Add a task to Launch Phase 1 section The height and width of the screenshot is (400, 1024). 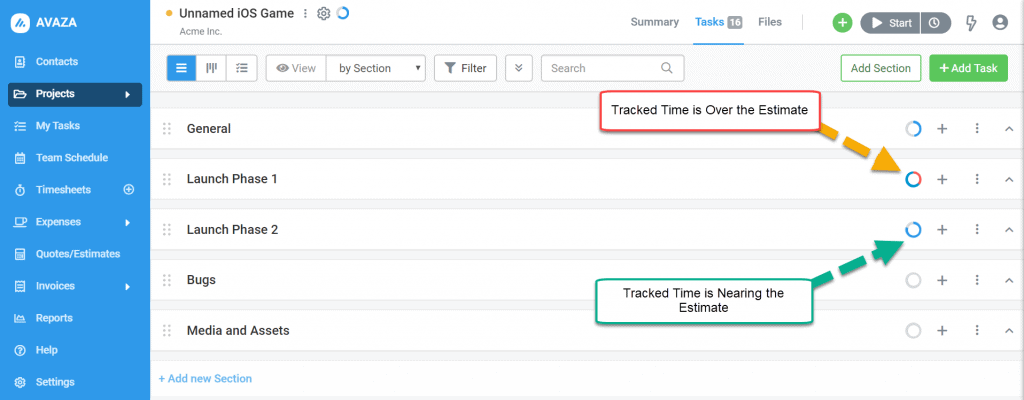(942, 179)
